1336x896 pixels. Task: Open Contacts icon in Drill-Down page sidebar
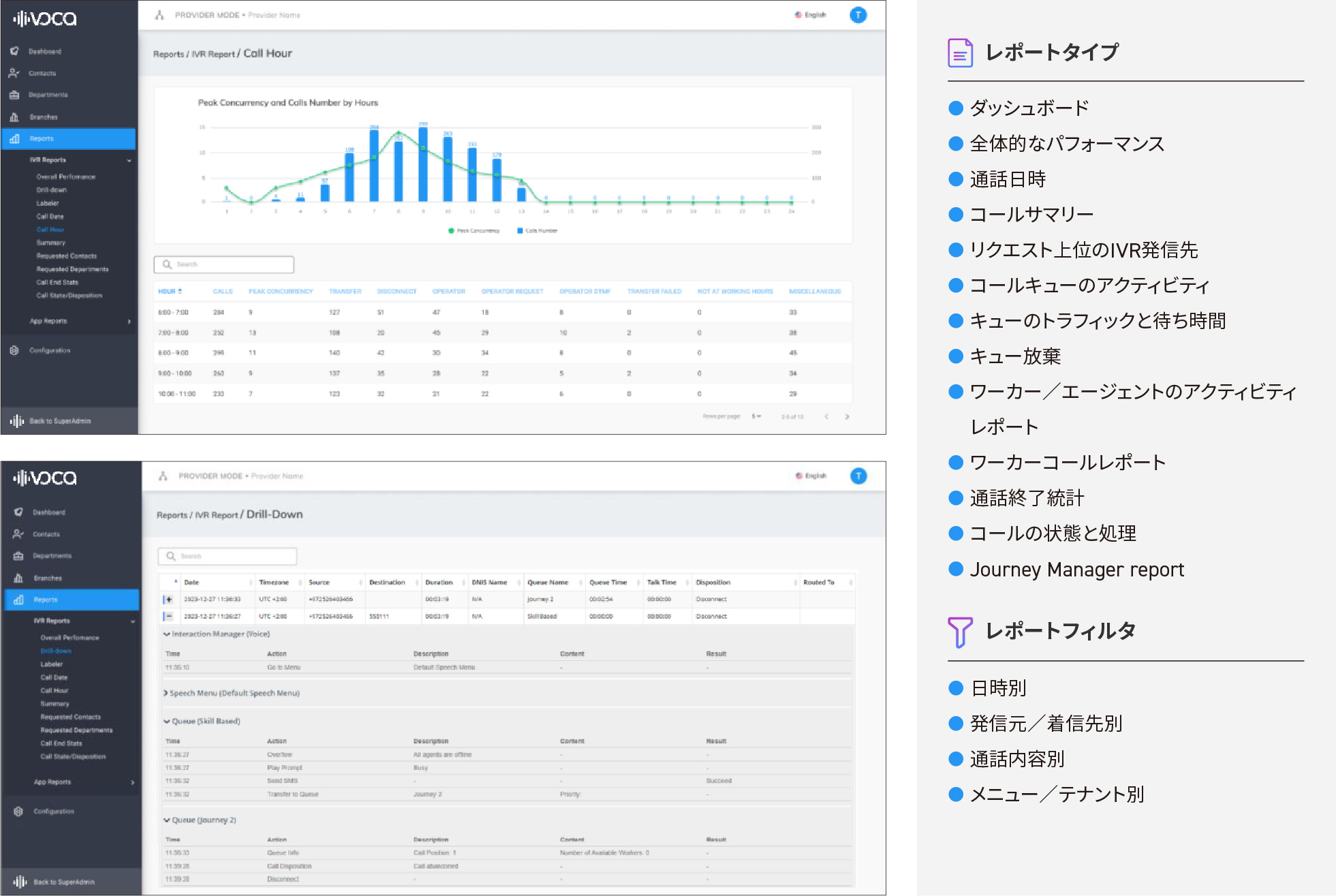pos(18,534)
